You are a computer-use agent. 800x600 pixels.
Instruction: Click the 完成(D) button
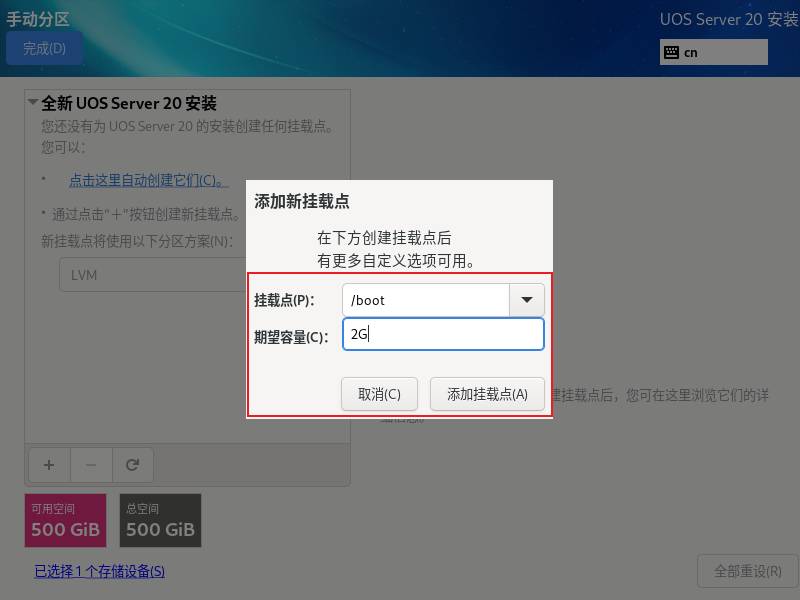point(44,48)
